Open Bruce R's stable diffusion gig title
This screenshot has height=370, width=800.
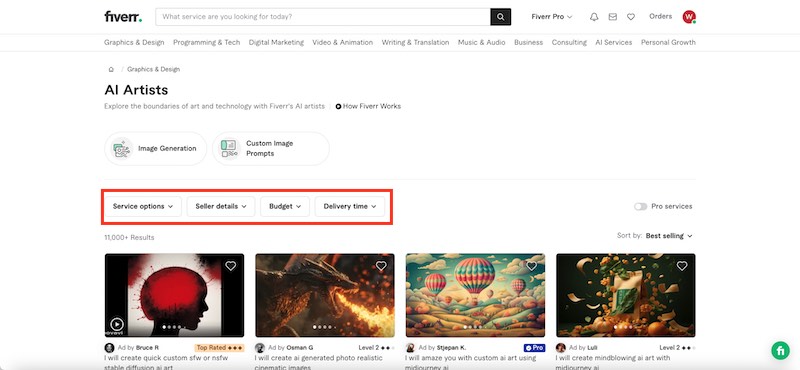click(167, 362)
